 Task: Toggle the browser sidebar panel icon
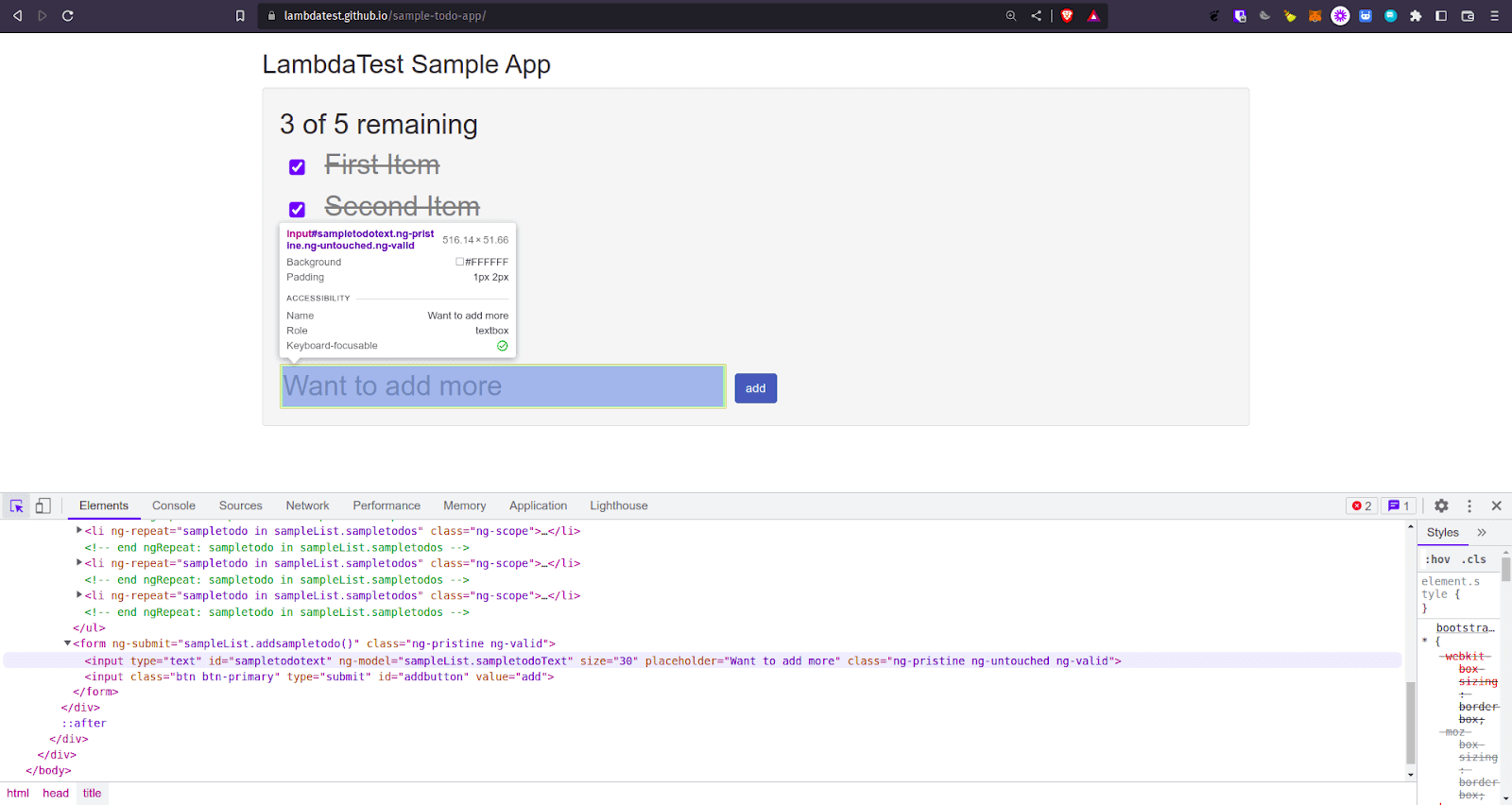click(1441, 16)
